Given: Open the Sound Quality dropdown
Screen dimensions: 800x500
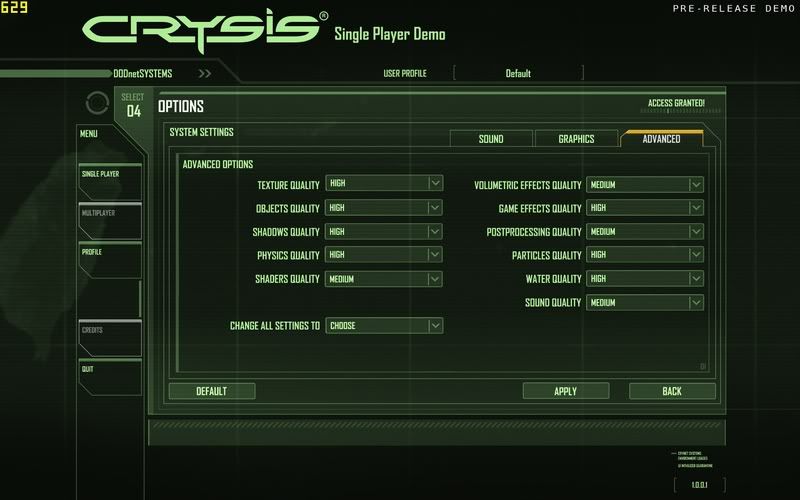Looking at the screenshot, I should (x=645, y=303).
